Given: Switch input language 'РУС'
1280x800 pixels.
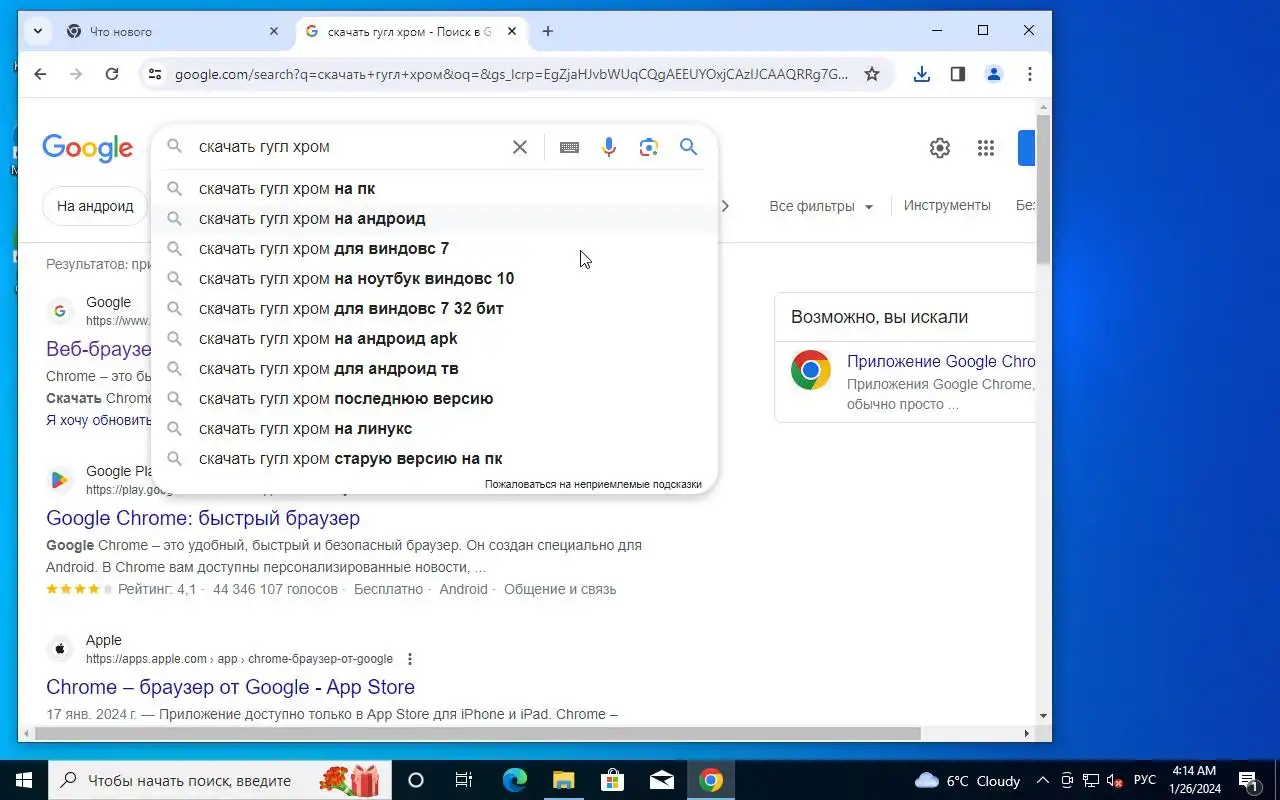Looking at the screenshot, I should (1145, 780).
